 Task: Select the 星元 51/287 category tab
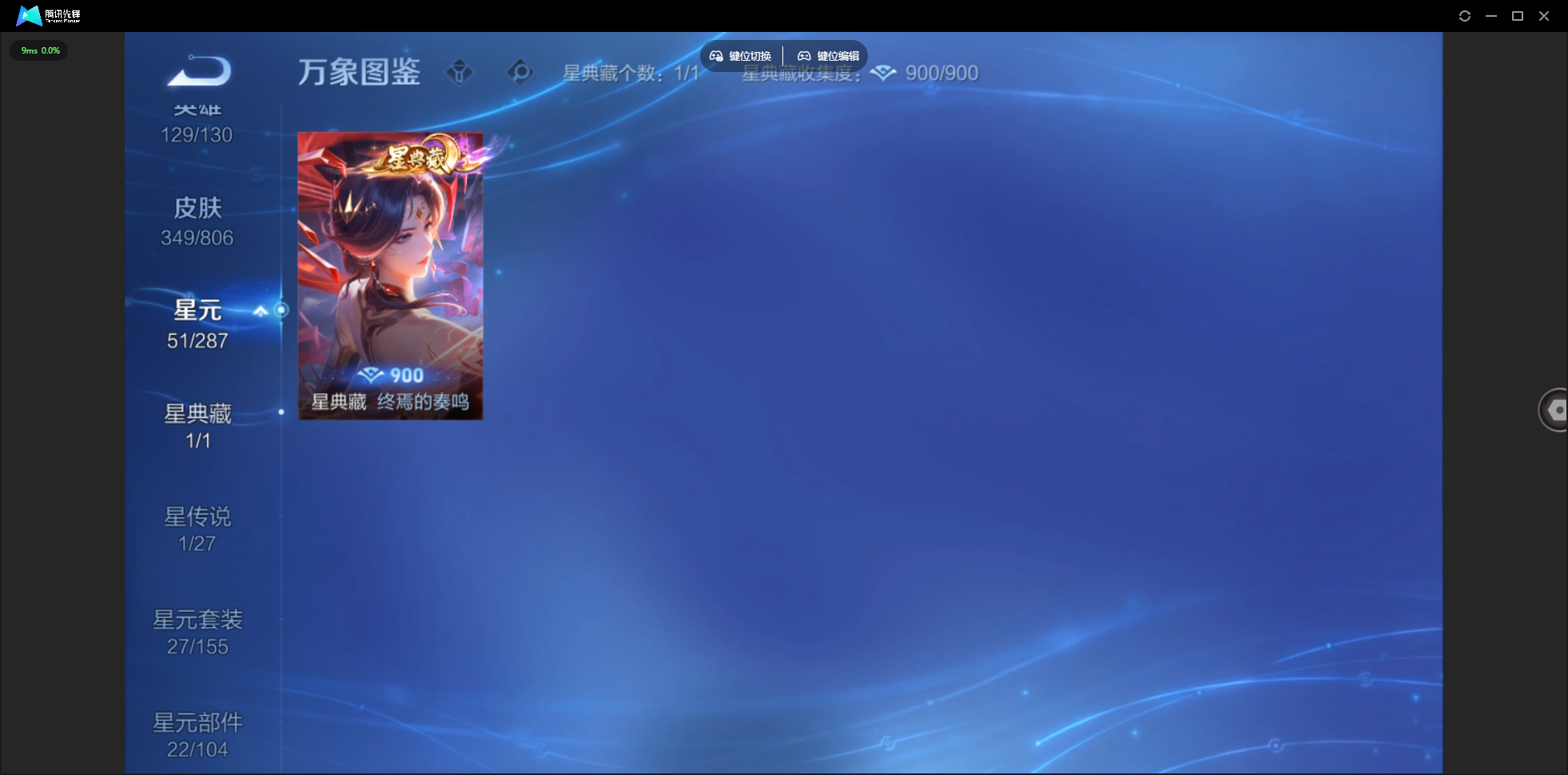point(197,324)
